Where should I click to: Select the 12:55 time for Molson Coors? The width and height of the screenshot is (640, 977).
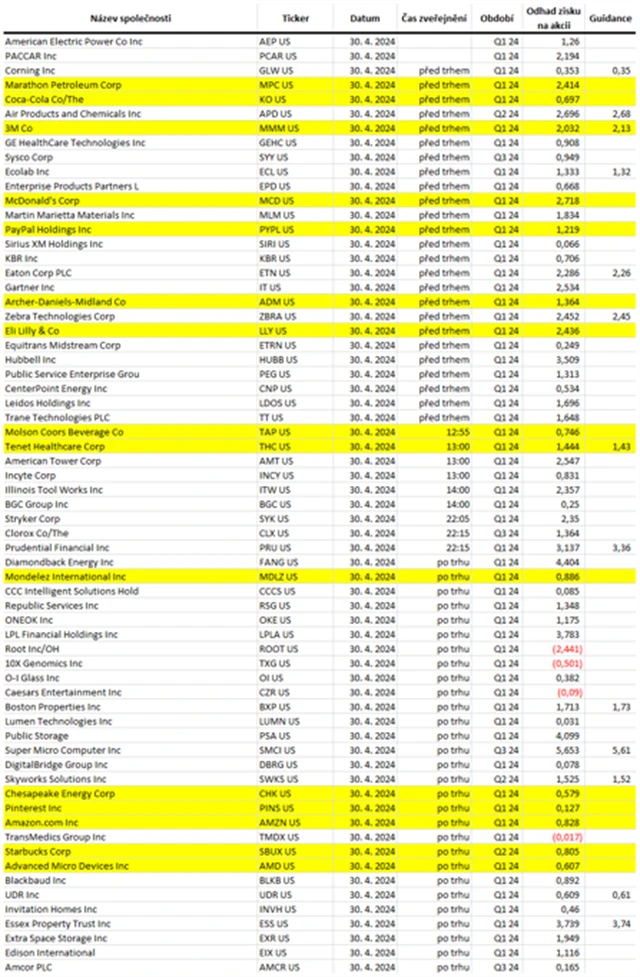point(458,432)
